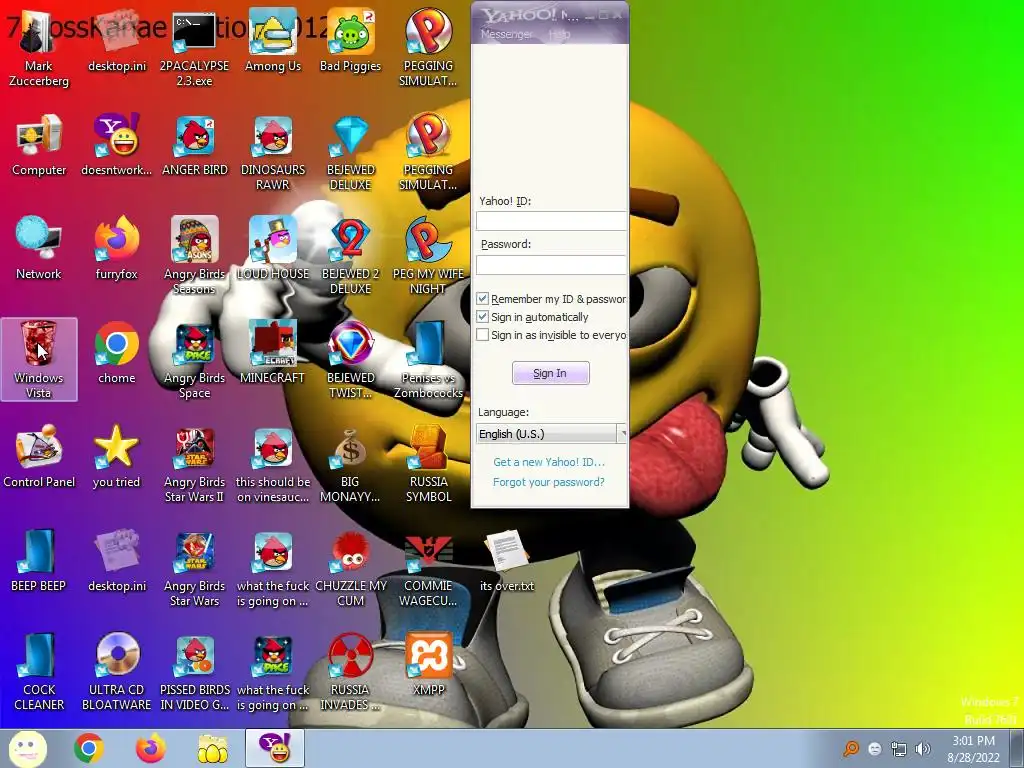1024x768 pixels.
Task: Select the furryfox Firefox shortcut
Action: point(117,249)
